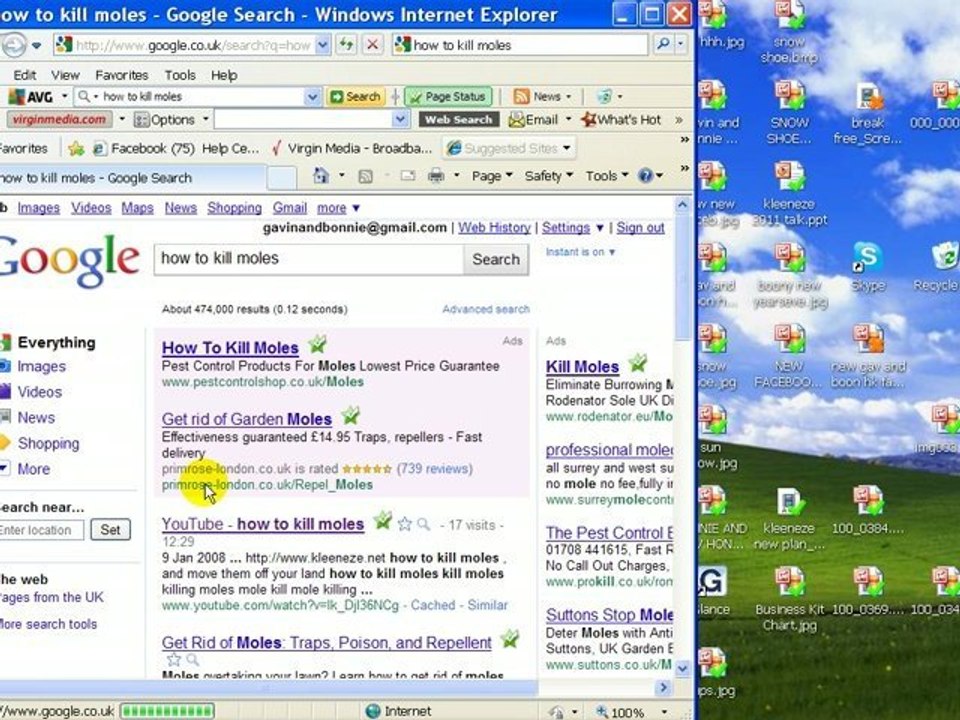Click the horizontal scrollbar right arrow
Viewport: 960px width, 720px height.
(663, 688)
